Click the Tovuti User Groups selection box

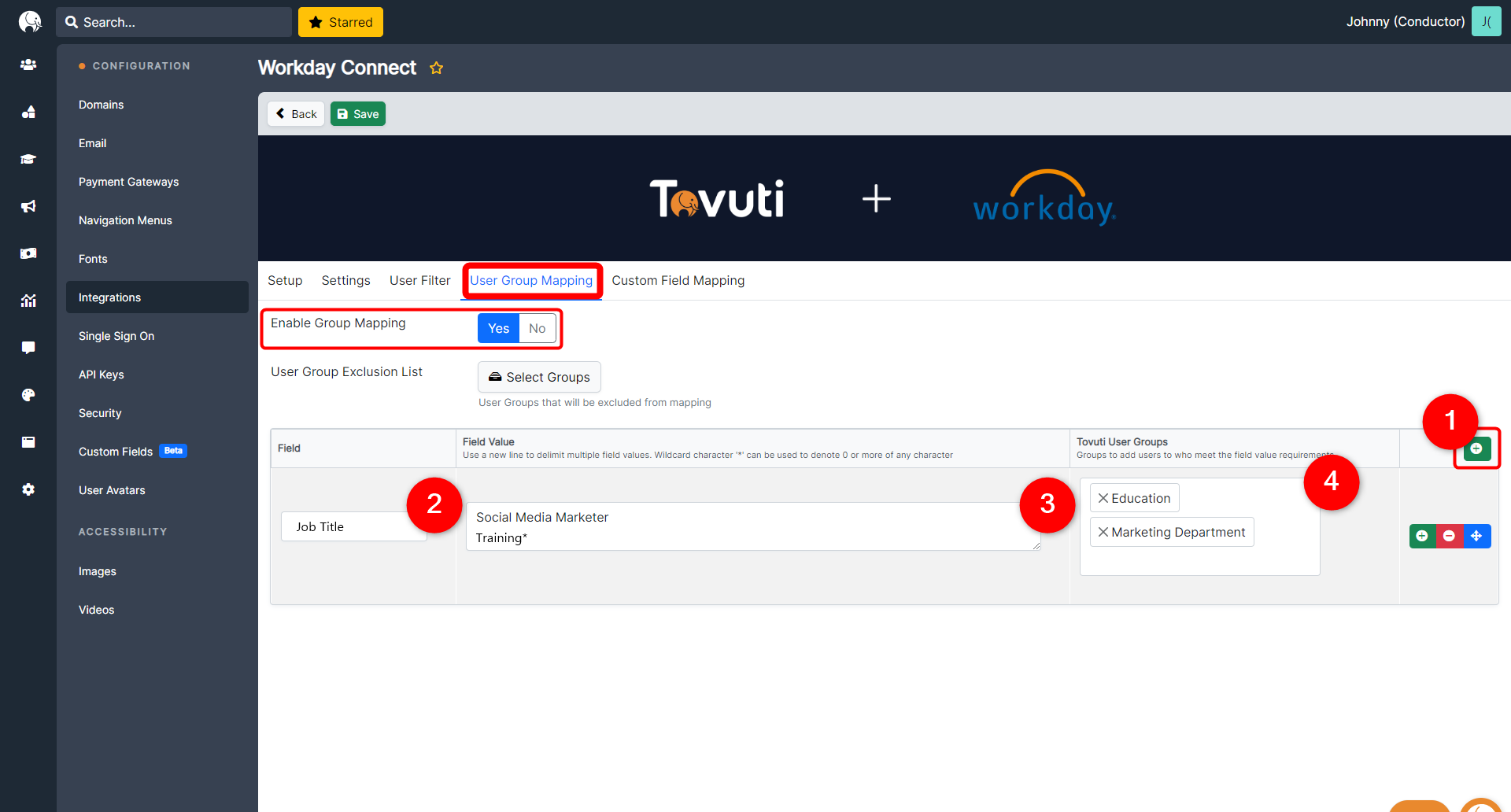pyautogui.click(x=1199, y=526)
